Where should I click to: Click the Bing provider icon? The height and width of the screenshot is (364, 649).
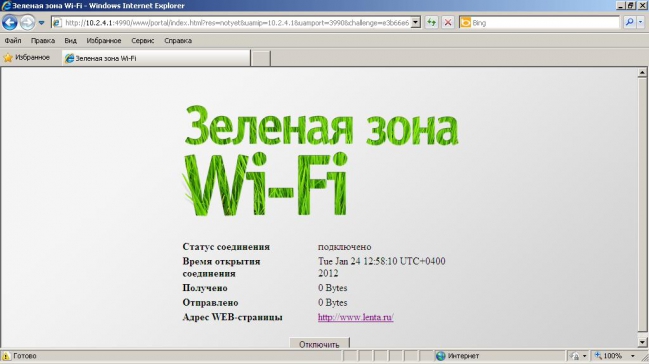(x=466, y=23)
